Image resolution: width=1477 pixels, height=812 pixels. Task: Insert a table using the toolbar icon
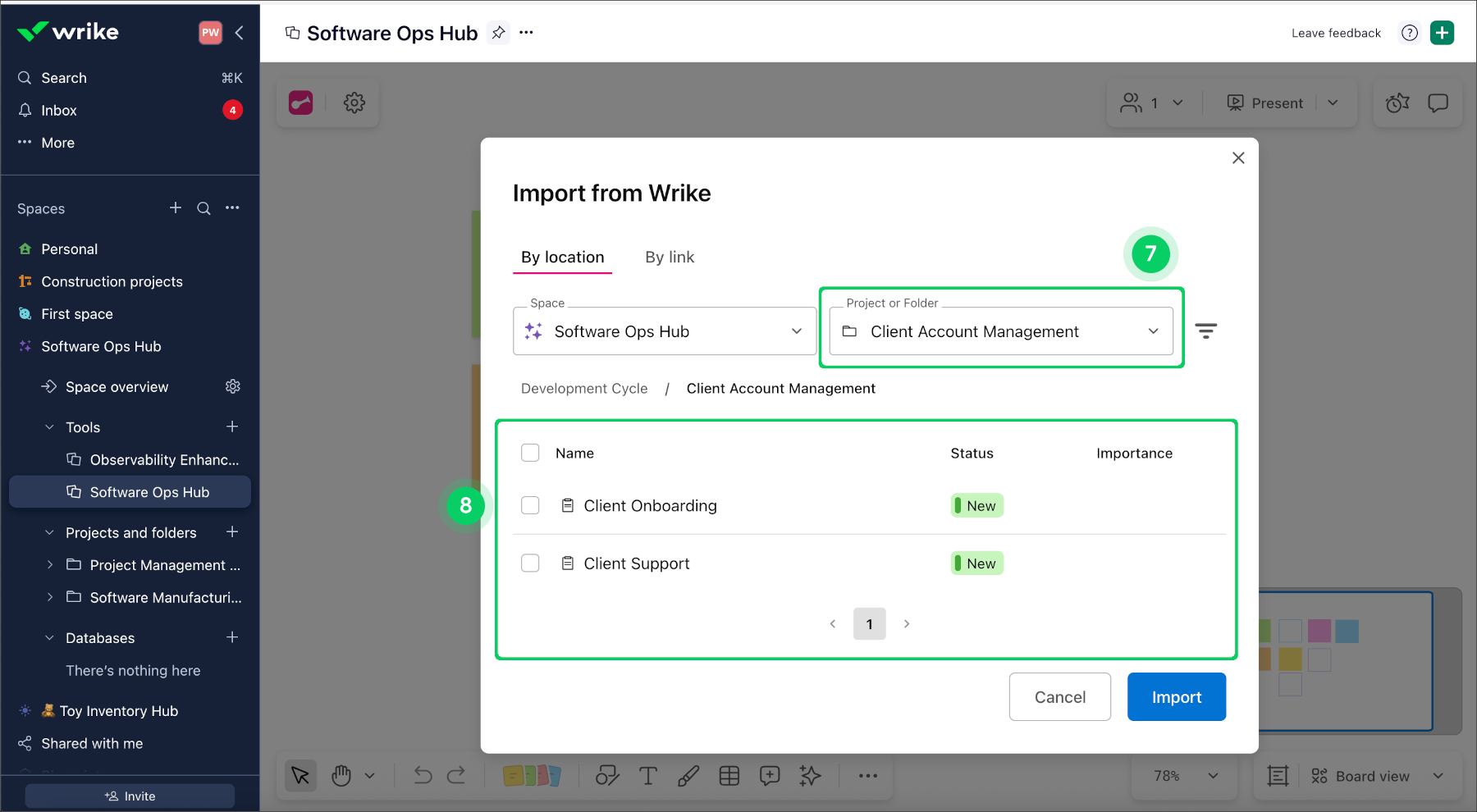(x=729, y=775)
